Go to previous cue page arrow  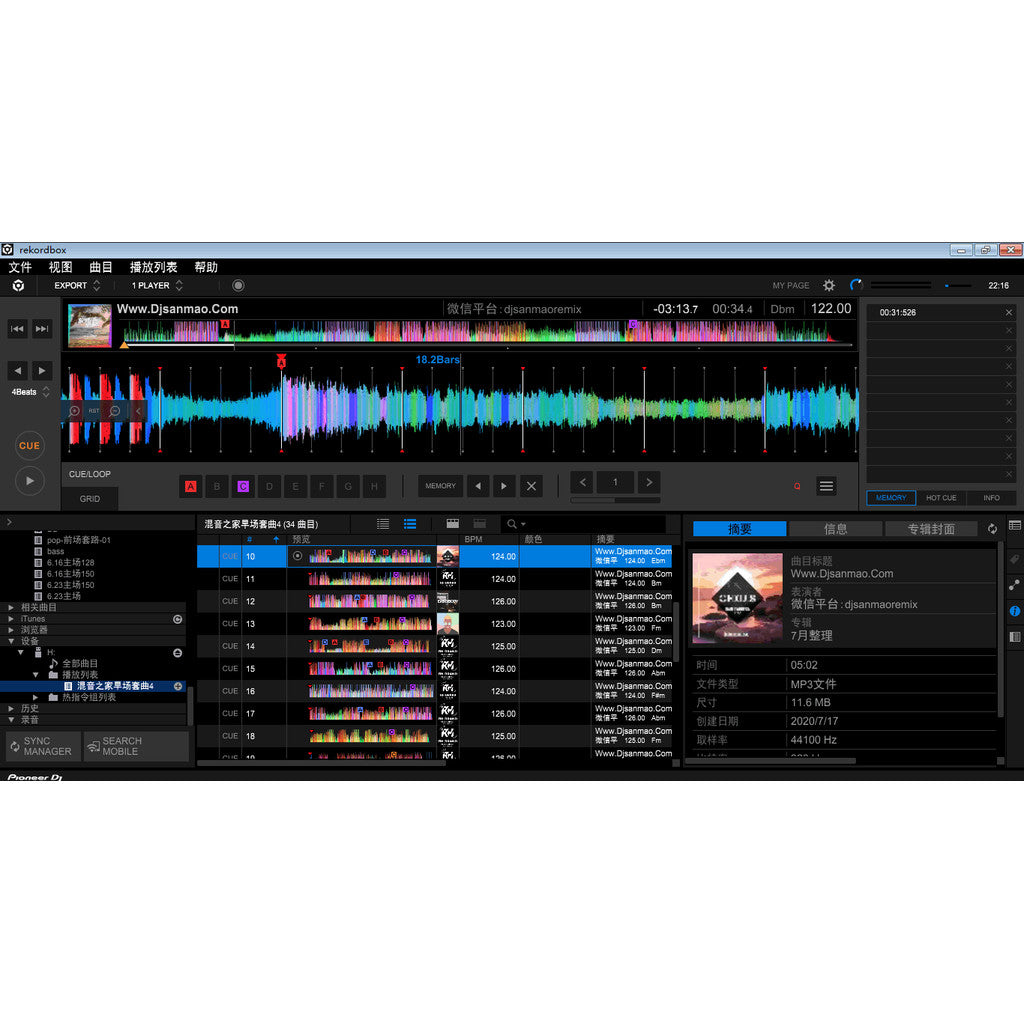583,483
